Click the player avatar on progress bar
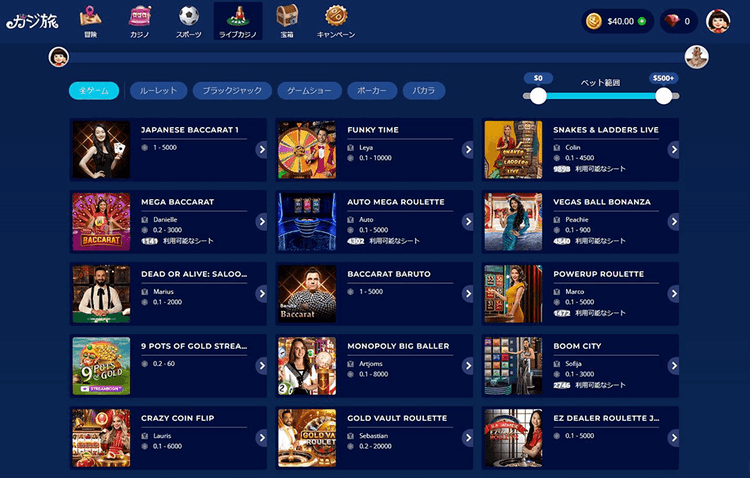 point(59,57)
